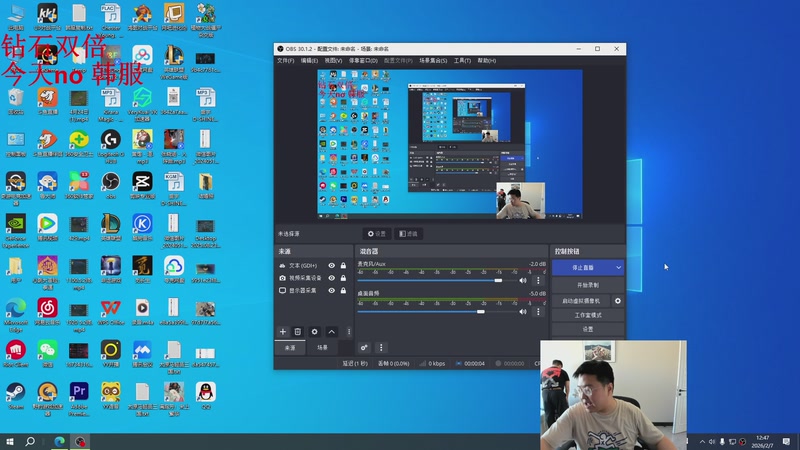Open the 场景集合(S) menu
This screenshot has width=800, height=450.
click(x=433, y=61)
